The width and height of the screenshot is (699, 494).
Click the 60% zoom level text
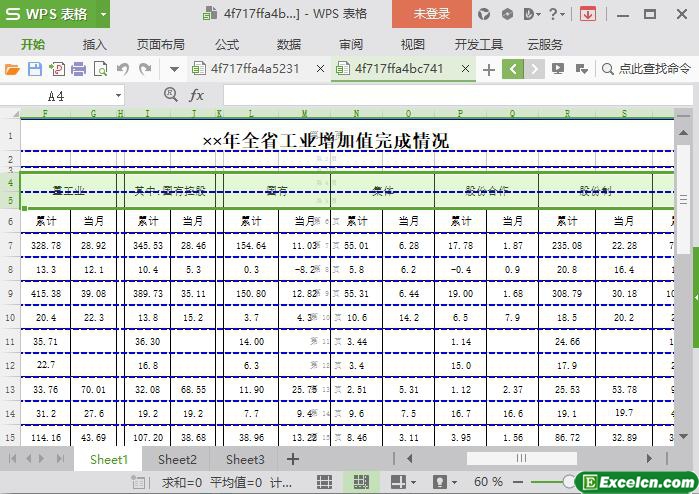(488, 482)
